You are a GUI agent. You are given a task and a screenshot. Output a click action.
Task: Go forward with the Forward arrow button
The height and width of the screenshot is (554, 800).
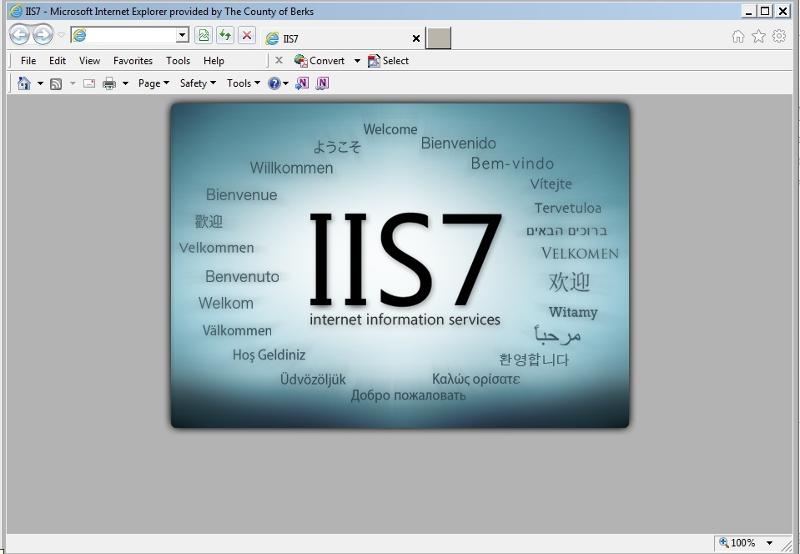coord(43,35)
